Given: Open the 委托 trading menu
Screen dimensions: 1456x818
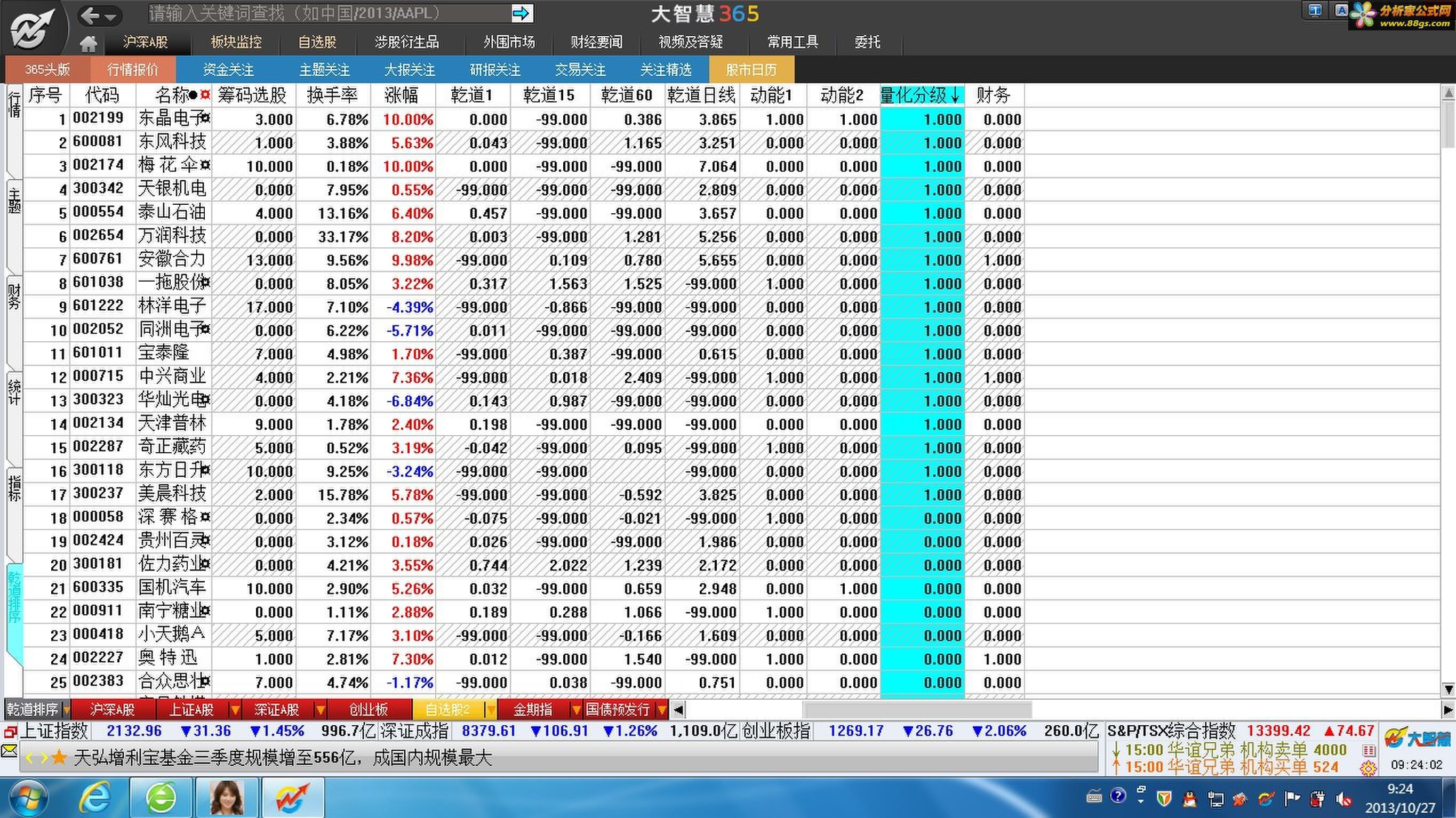Looking at the screenshot, I should pos(867,42).
